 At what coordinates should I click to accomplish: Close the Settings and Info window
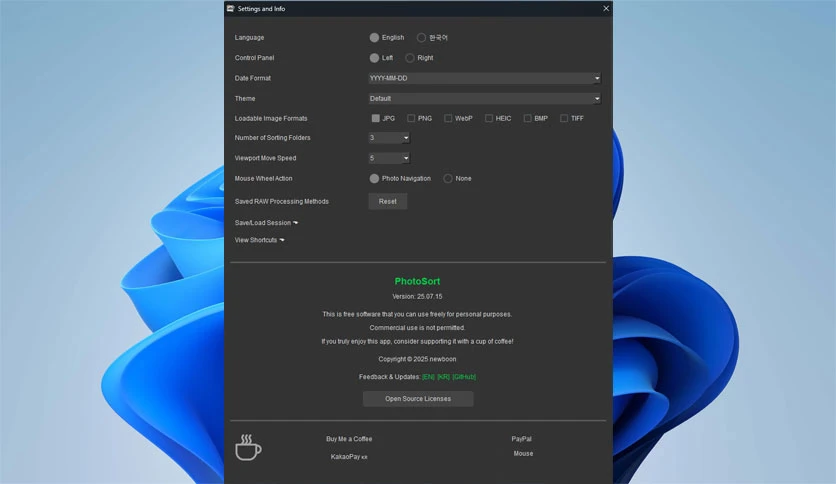tap(606, 9)
